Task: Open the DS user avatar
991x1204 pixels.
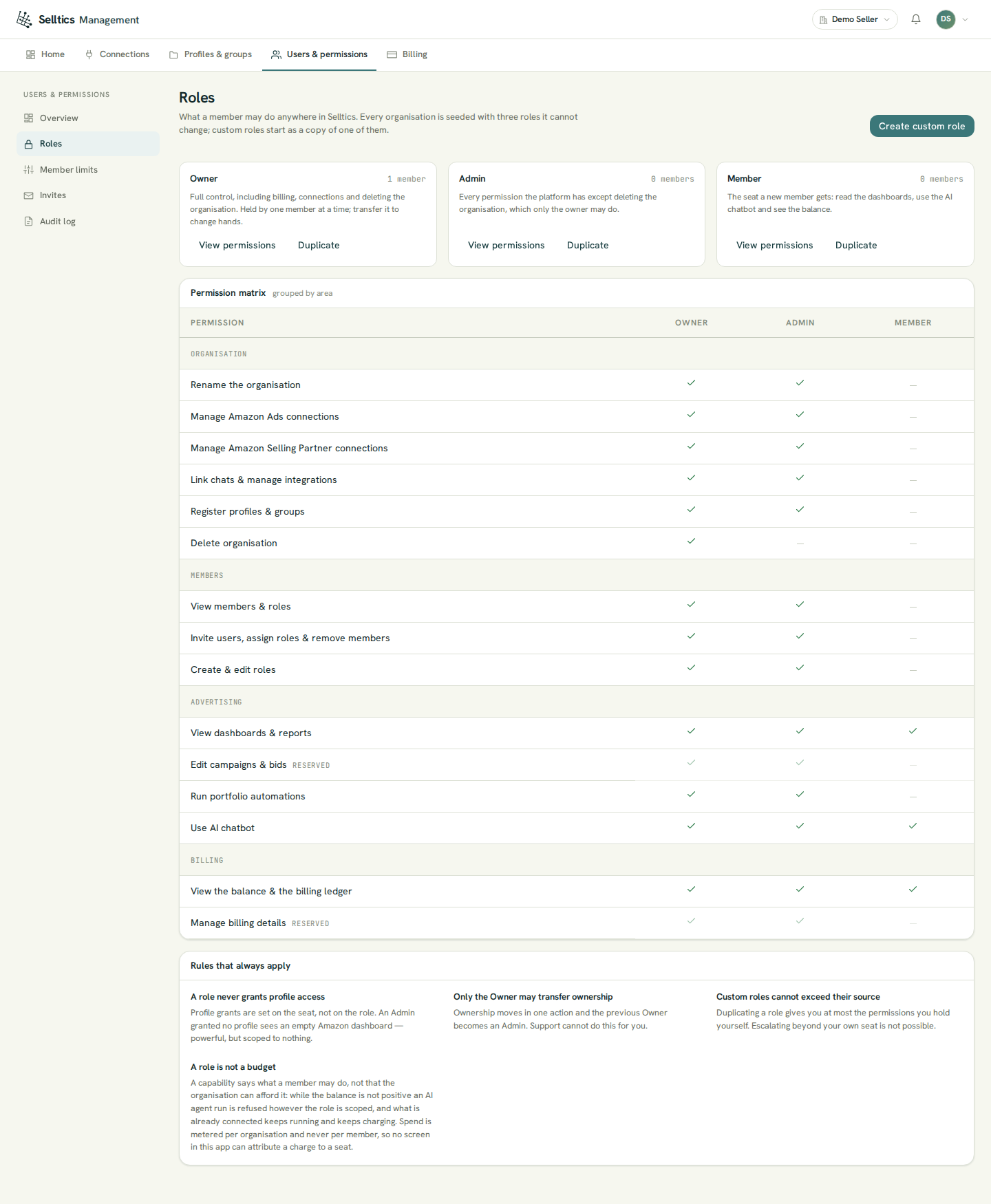Action: tap(946, 19)
